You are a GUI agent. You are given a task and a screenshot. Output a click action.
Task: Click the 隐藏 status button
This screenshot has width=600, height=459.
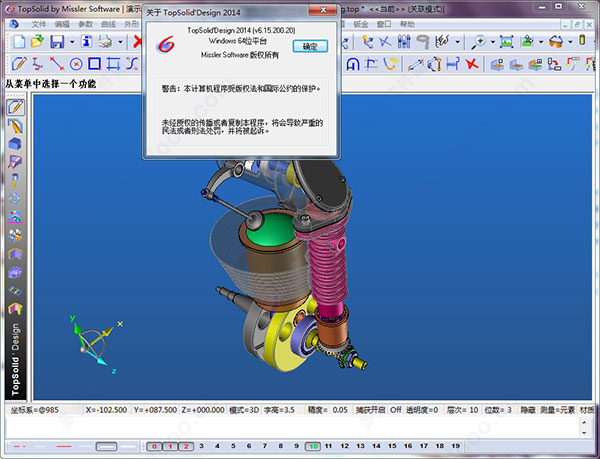(x=528, y=410)
